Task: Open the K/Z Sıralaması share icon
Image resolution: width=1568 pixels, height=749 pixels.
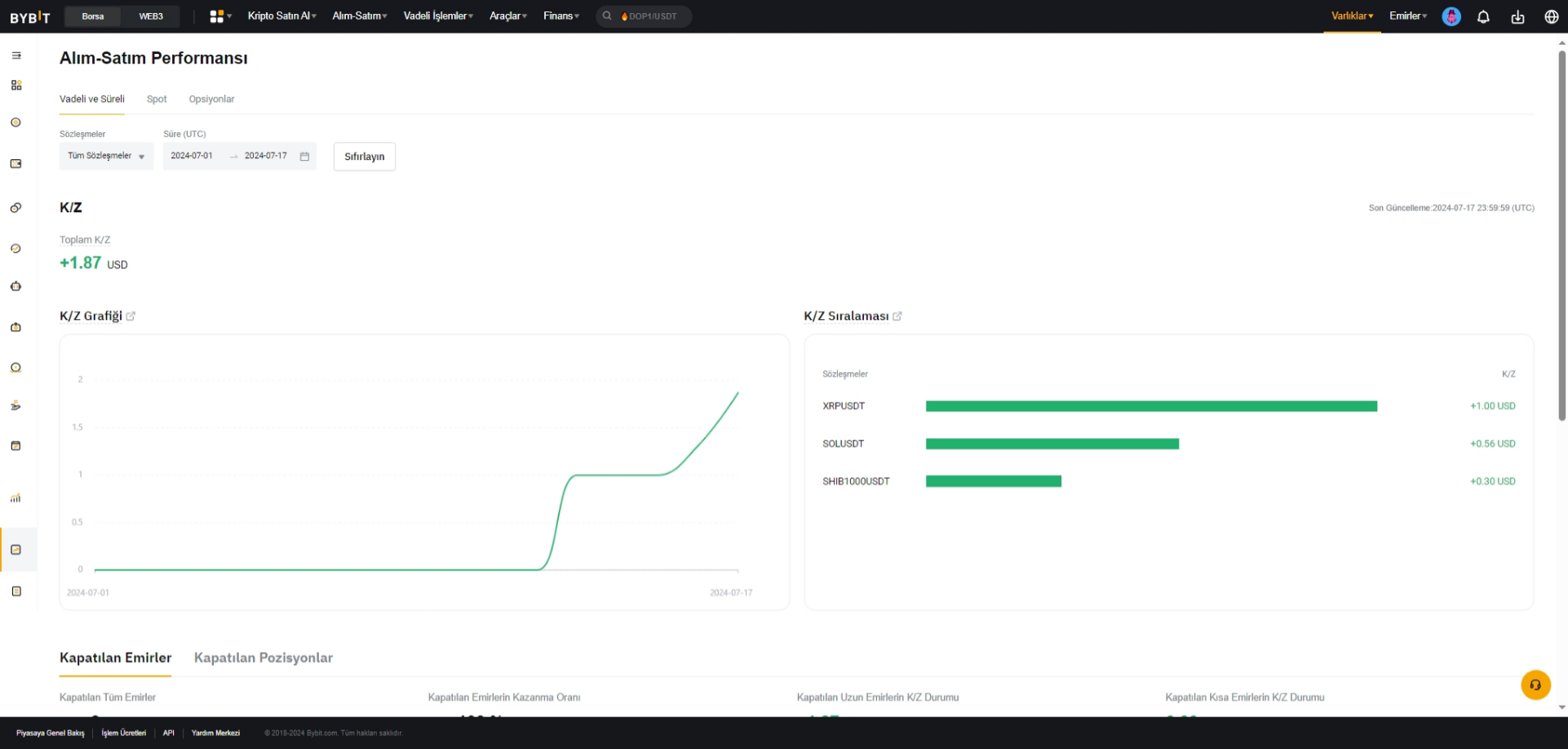Action: tap(897, 317)
